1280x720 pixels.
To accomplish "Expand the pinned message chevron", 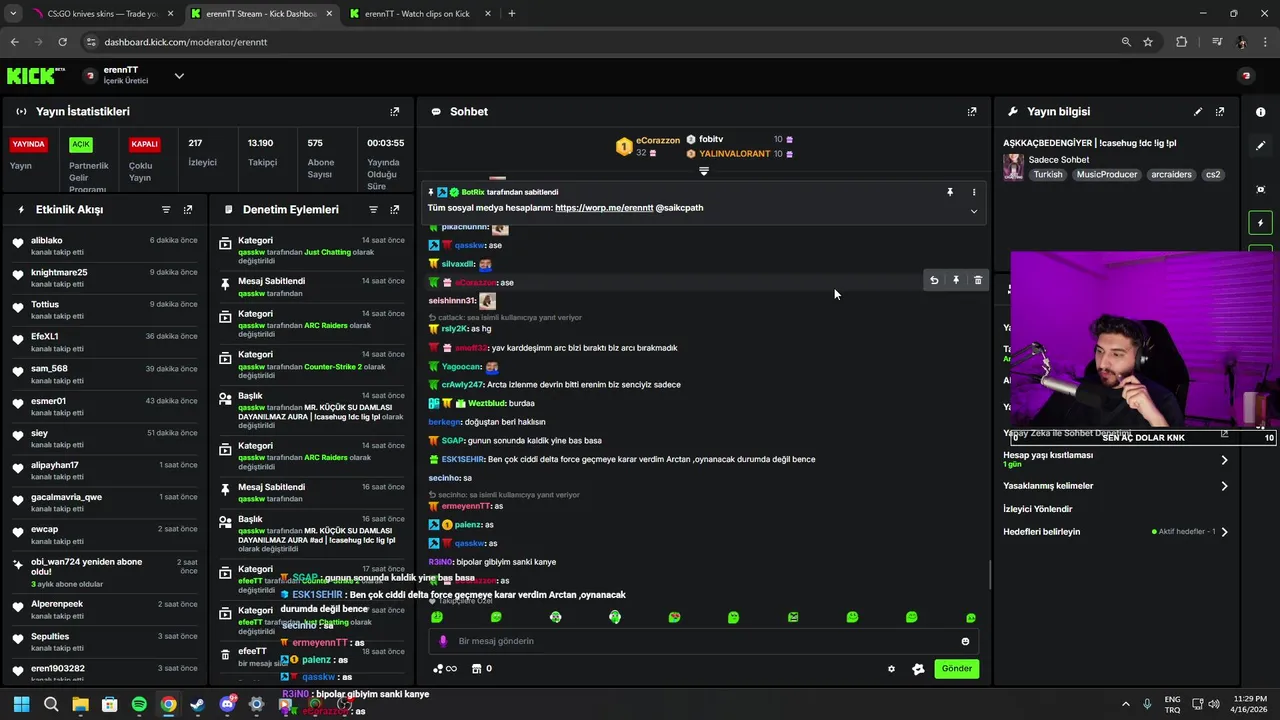I will pos(974,211).
